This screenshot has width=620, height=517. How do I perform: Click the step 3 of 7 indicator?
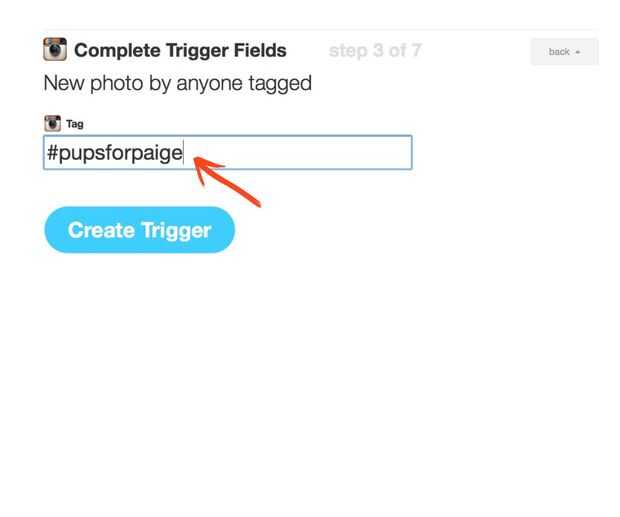pos(375,51)
